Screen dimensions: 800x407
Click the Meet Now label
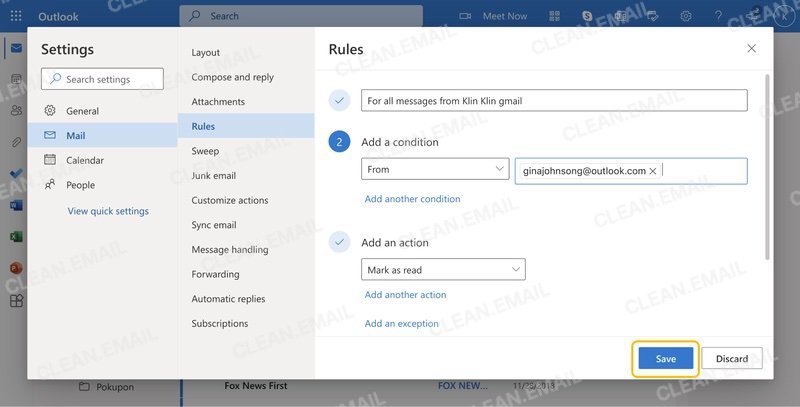pyautogui.click(x=505, y=16)
